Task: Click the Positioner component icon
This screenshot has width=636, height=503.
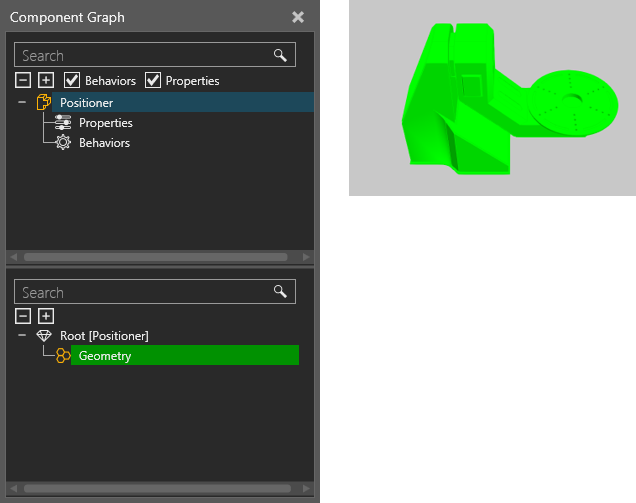Action: coord(43,102)
